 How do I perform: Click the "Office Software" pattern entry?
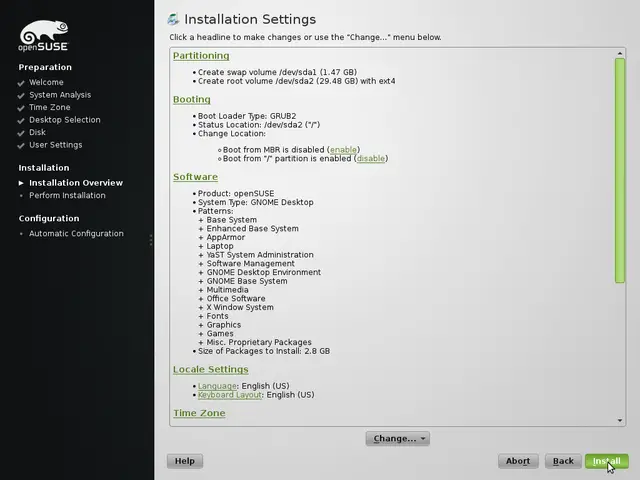[x=236, y=298]
